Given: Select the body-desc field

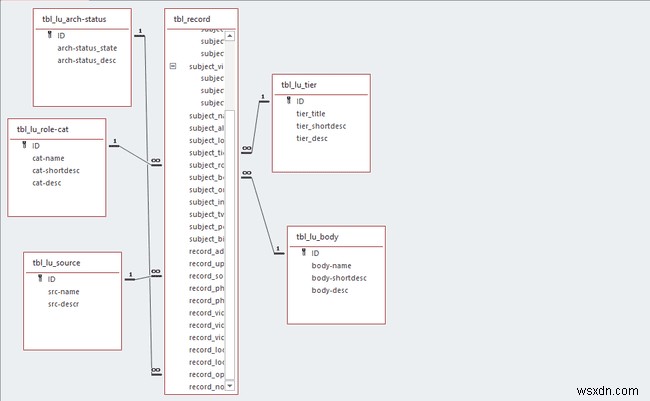Looking at the screenshot, I should click(330, 290).
